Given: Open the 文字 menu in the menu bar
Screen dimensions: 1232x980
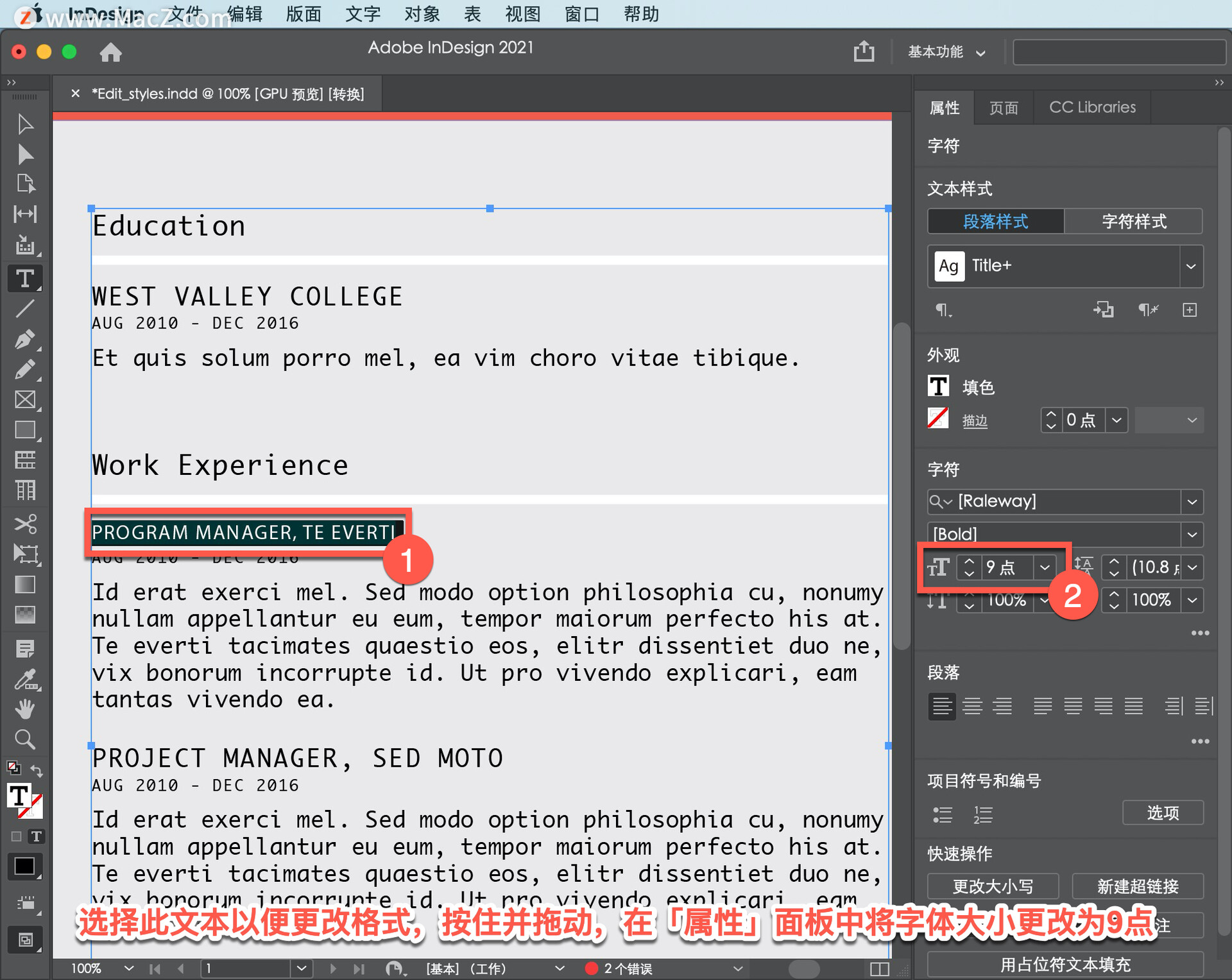Looking at the screenshot, I should pos(363,13).
